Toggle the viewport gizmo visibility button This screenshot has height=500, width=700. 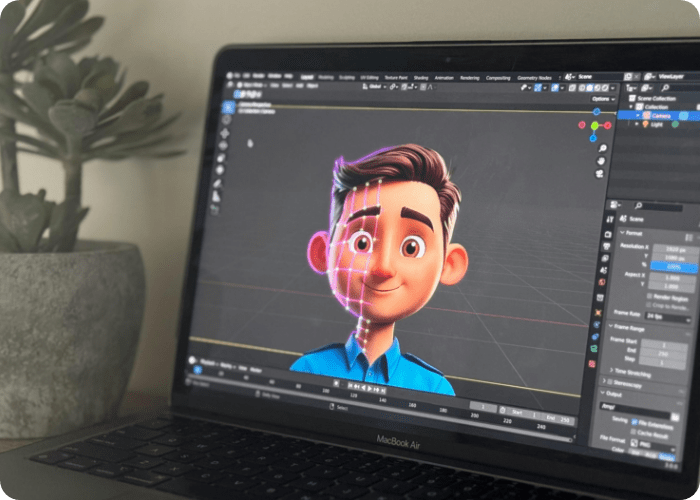pyautogui.click(x=538, y=88)
